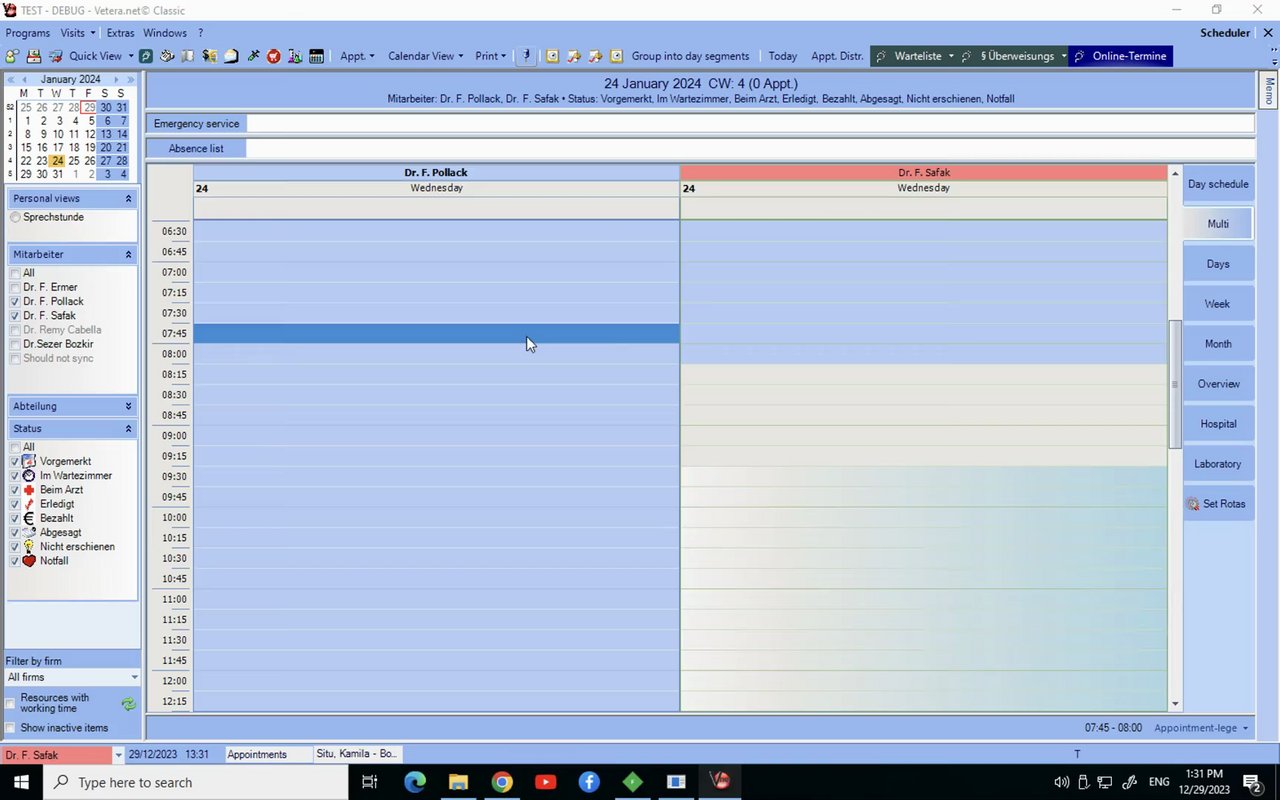Screen dimensions: 1280x800
Task: Collapse the Personal views panel
Action: point(128,199)
